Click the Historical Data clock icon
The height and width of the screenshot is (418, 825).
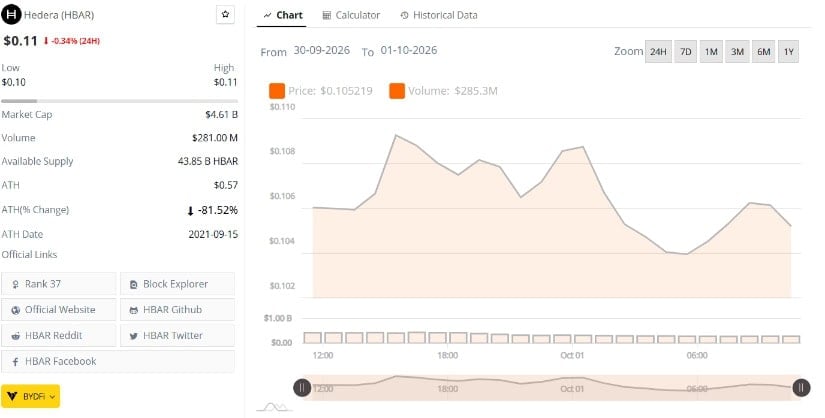pos(404,15)
